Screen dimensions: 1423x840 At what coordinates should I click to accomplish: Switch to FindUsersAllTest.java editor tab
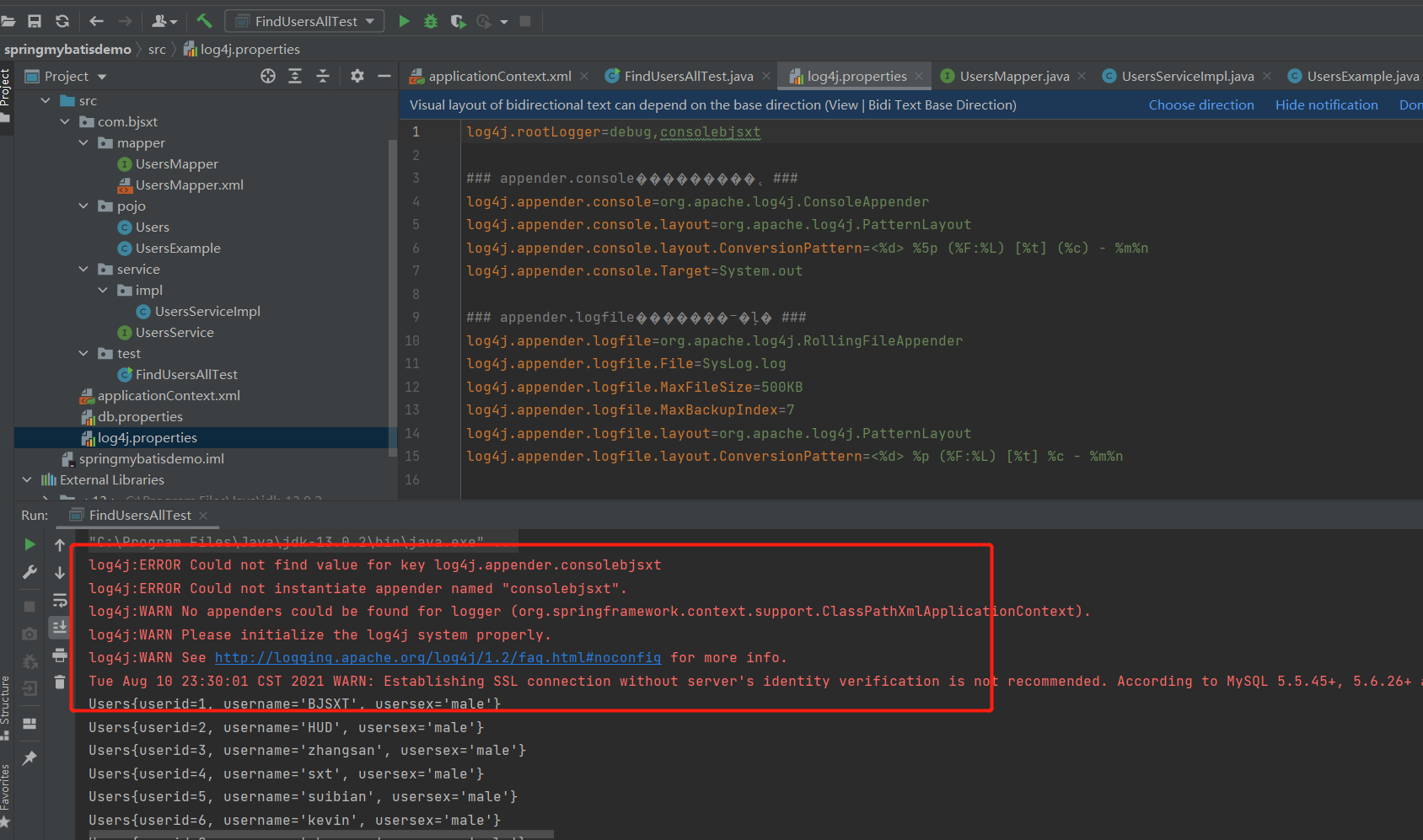(x=689, y=76)
